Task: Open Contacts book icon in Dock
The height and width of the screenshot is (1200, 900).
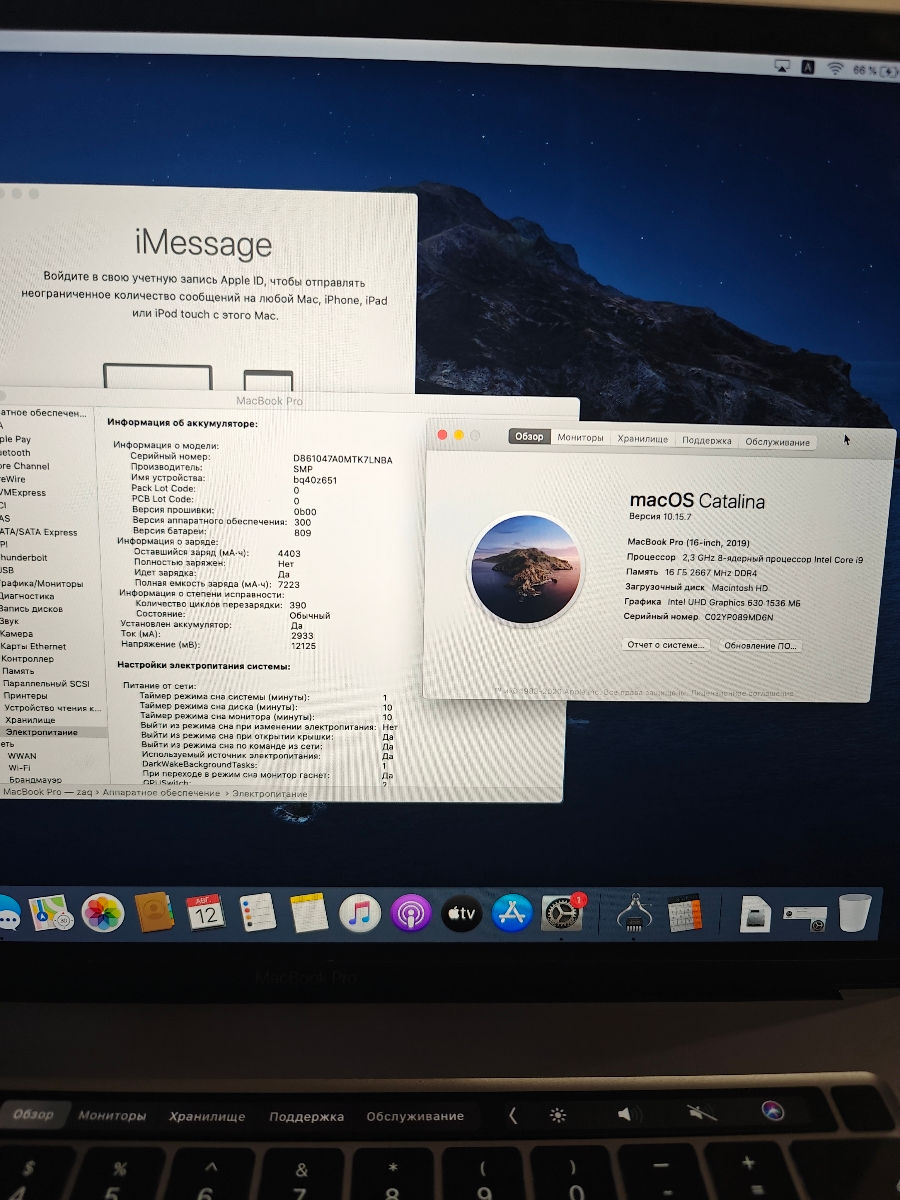Action: (154, 913)
